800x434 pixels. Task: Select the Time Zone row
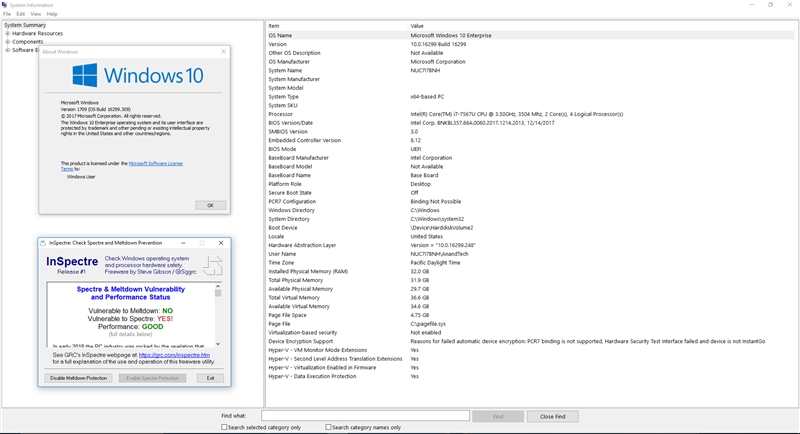click(531, 263)
